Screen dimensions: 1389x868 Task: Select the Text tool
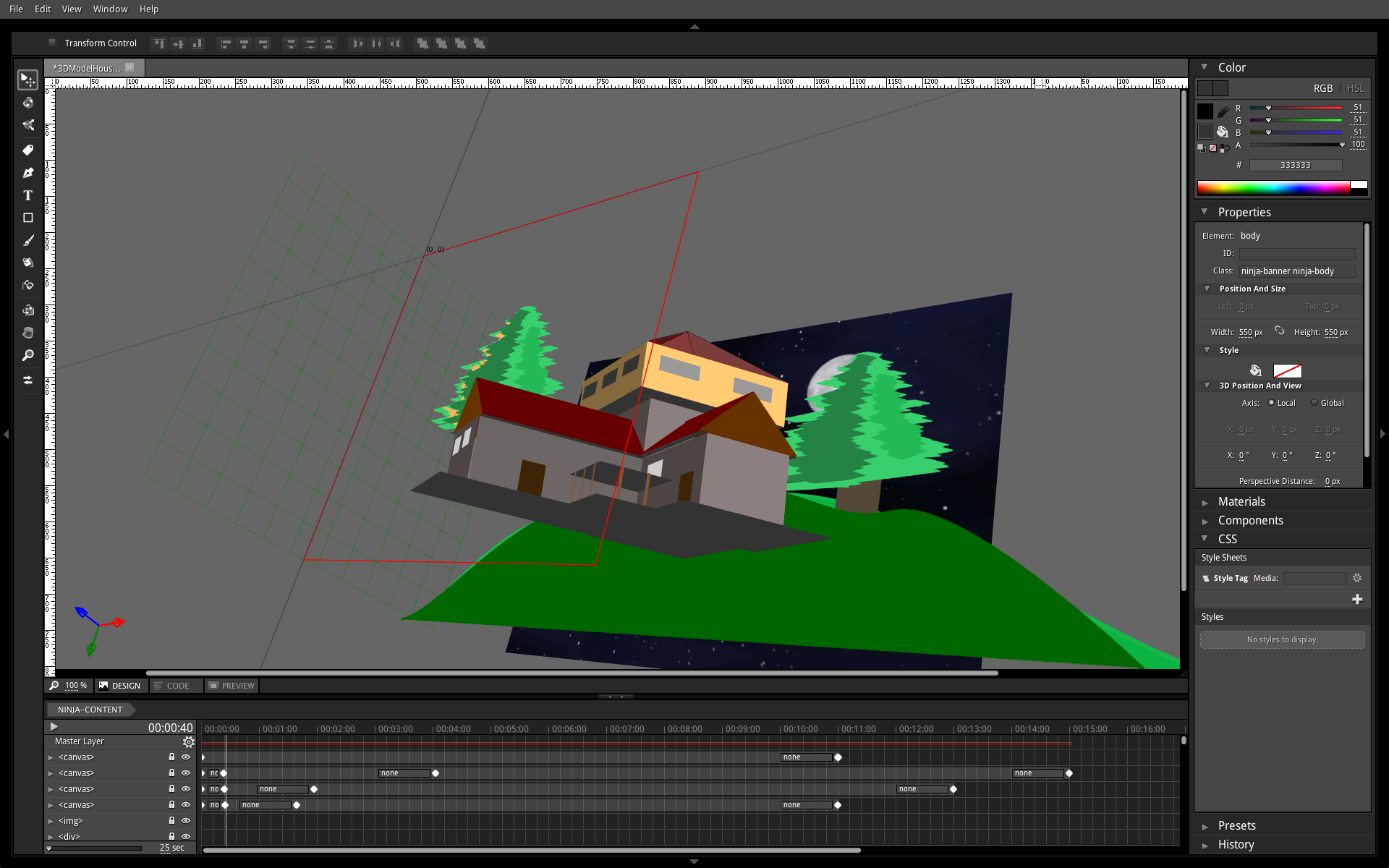pyautogui.click(x=28, y=195)
